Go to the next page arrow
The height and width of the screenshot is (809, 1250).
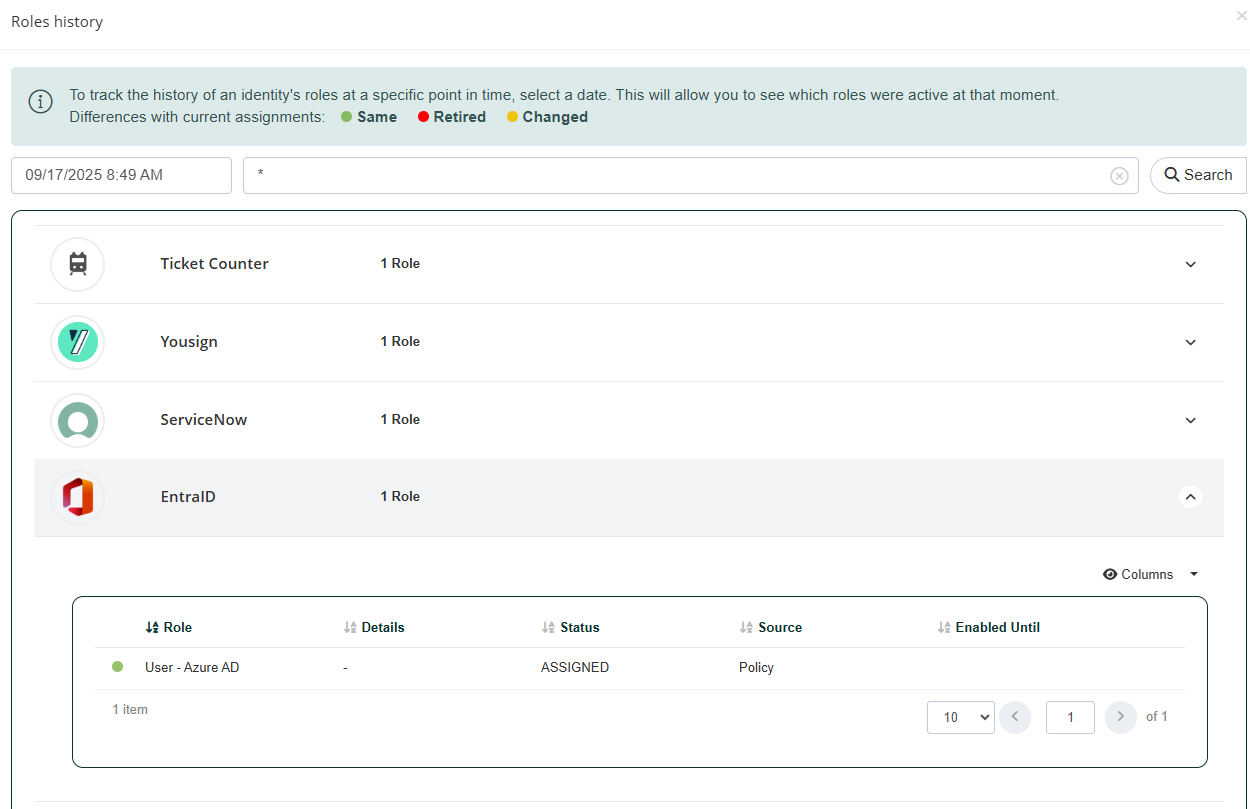click(x=1121, y=717)
